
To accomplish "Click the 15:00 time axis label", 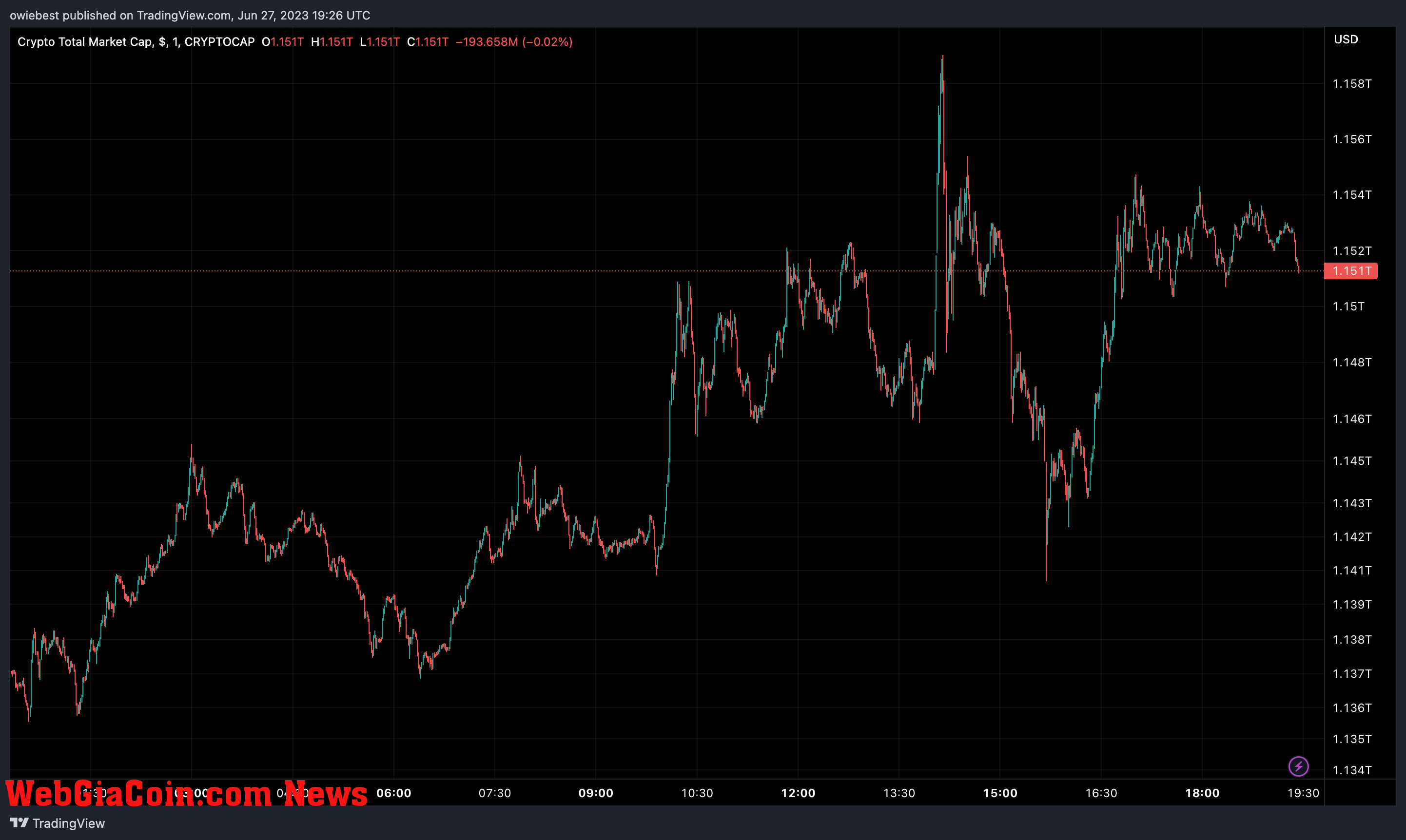I will (1000, 793).
